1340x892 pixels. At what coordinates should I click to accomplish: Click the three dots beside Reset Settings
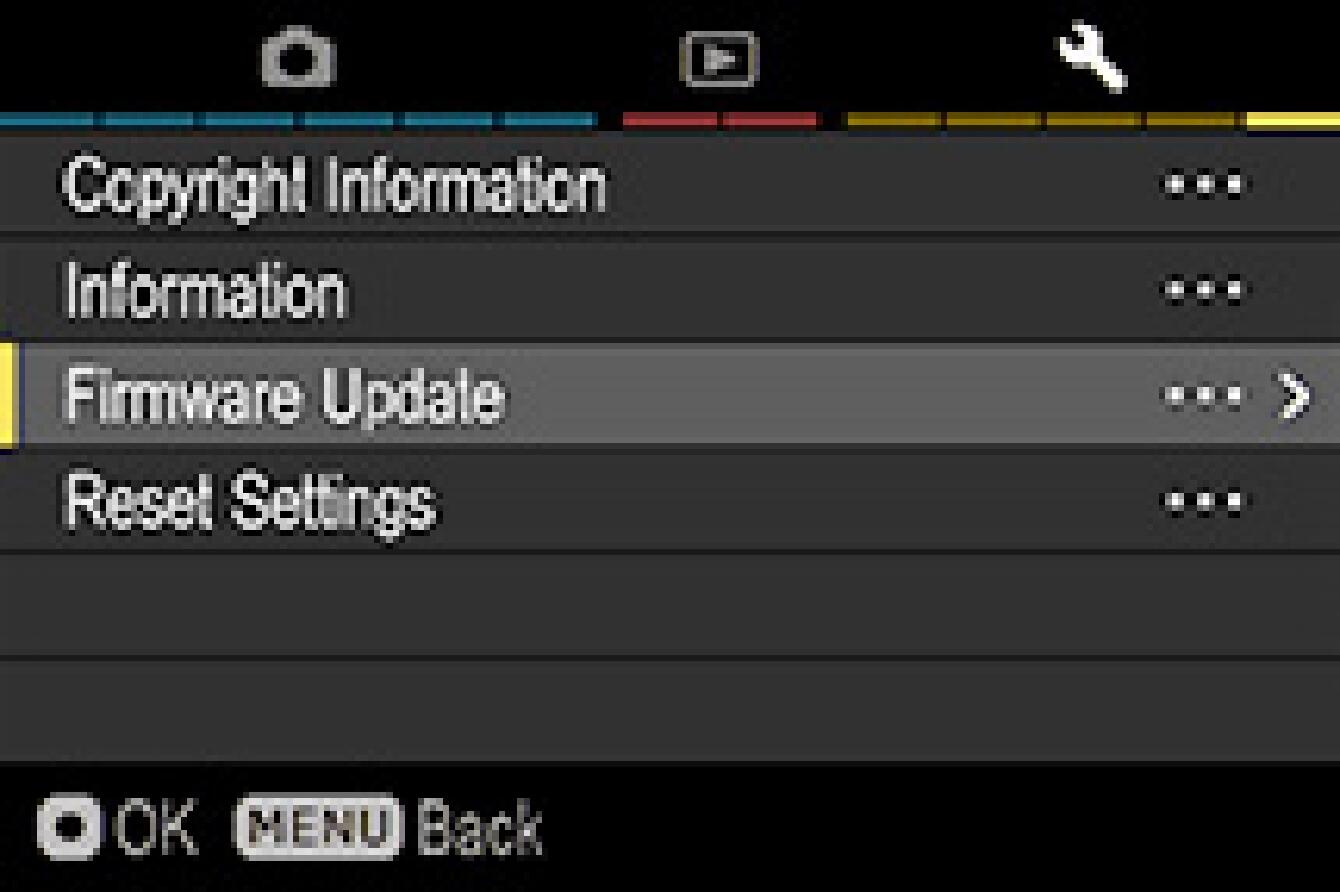coord(1205,500)
